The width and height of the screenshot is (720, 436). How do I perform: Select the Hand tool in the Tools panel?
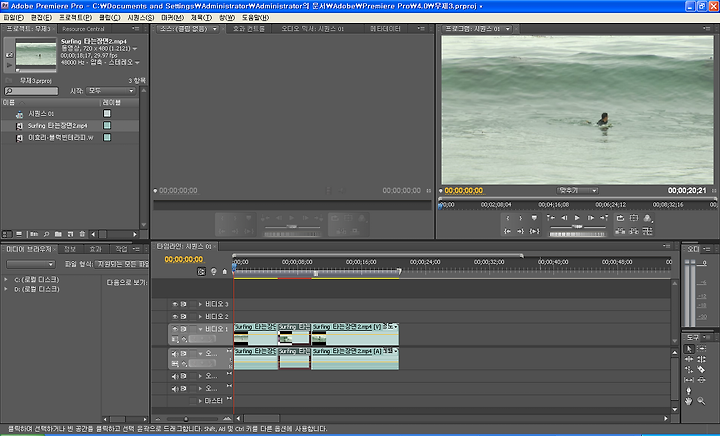[689, 401]
